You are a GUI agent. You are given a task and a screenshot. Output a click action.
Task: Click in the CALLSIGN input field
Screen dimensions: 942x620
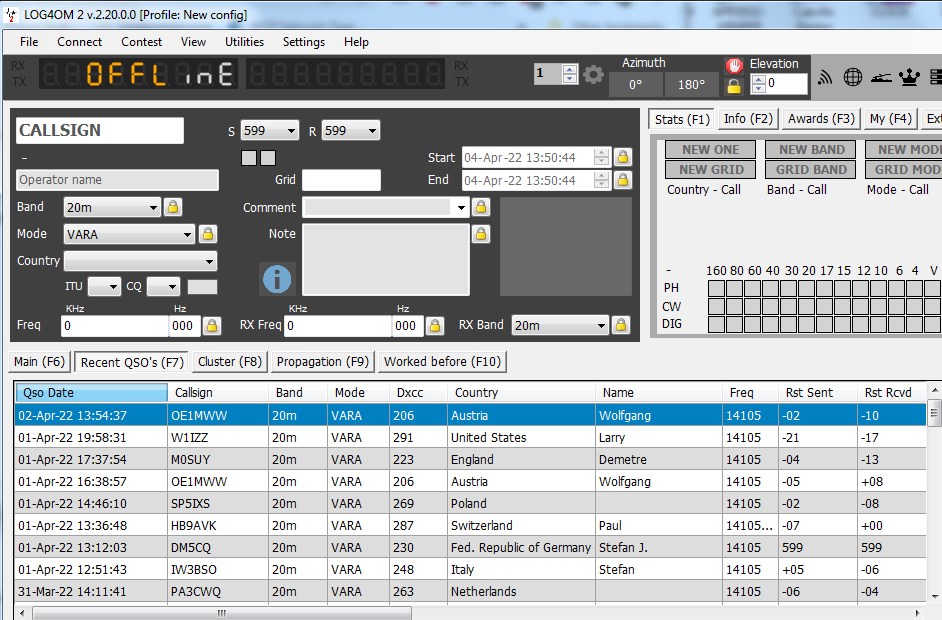(100, 130)
